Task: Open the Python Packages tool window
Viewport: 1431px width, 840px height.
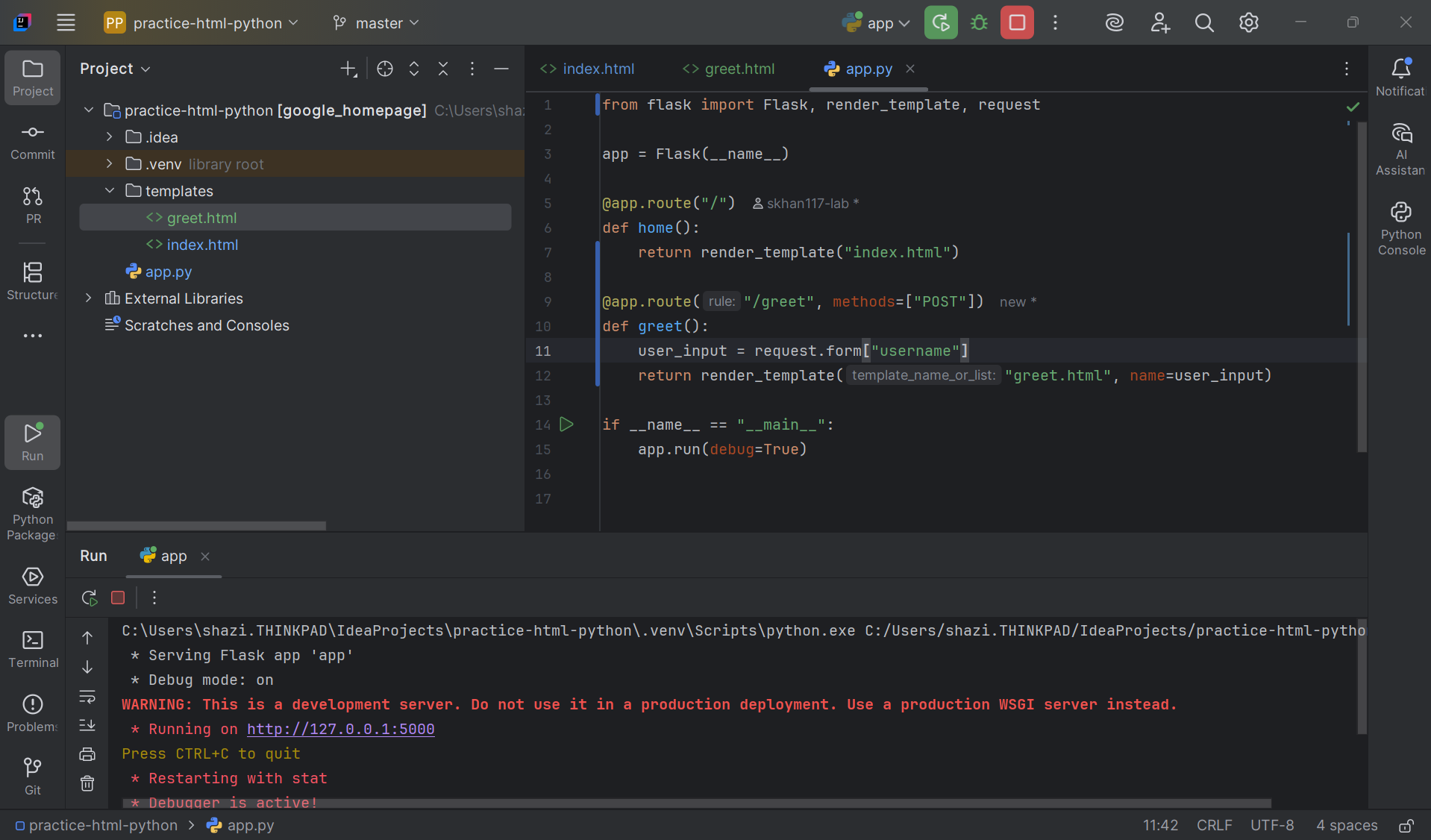Action: [33, 513]
